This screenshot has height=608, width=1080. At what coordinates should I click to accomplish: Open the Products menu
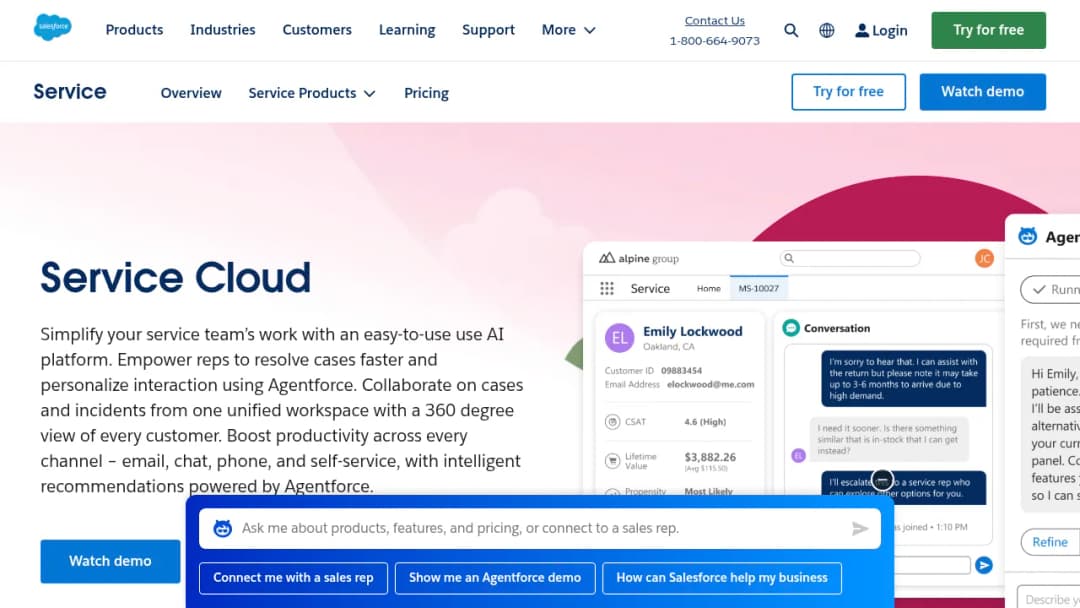pyautogui.click(x=134, y=30)
